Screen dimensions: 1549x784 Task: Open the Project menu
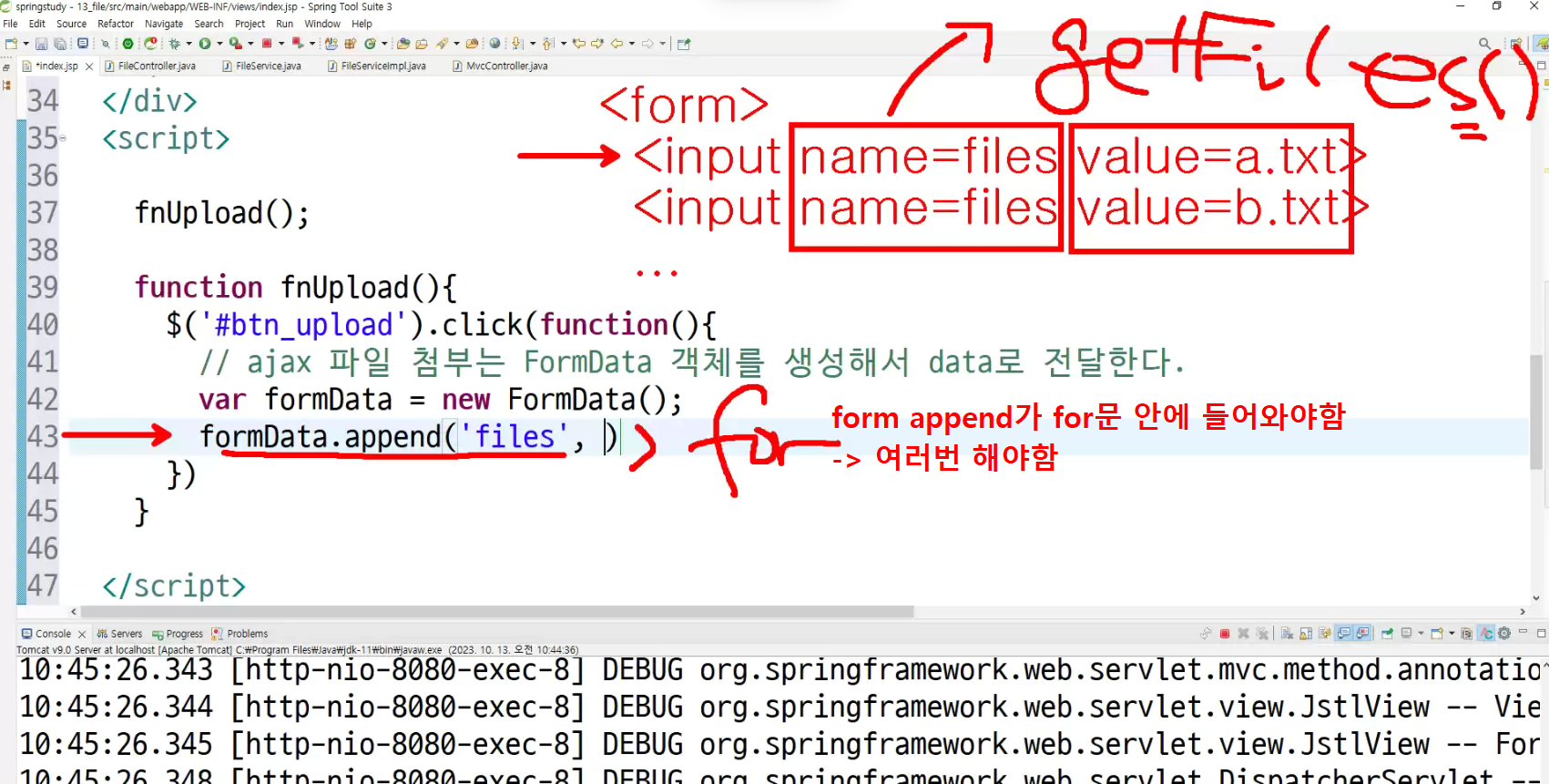click(x=250, y=24)
